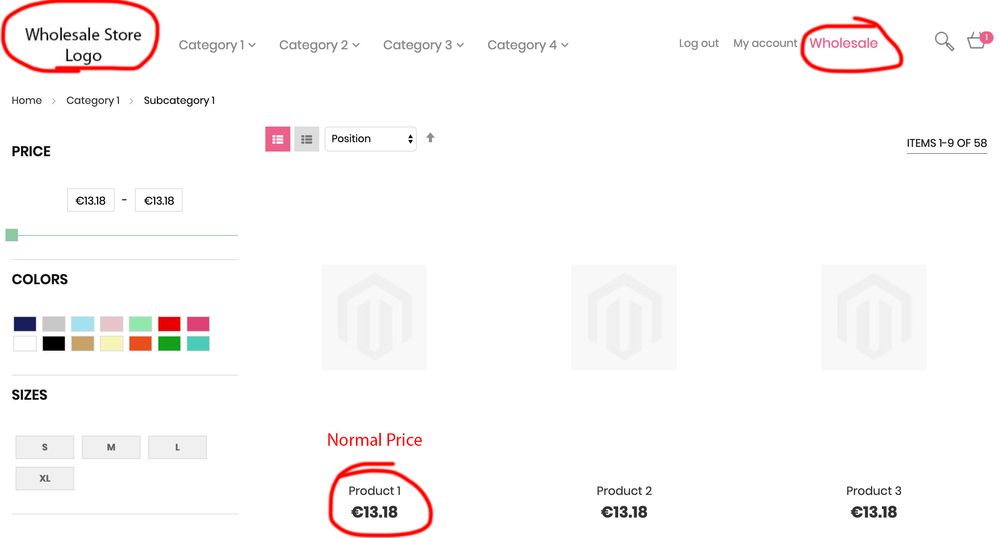This screenshot has width=999, height=538.
Task: Open Category 4 navigation menu
Action: (527, 45)
